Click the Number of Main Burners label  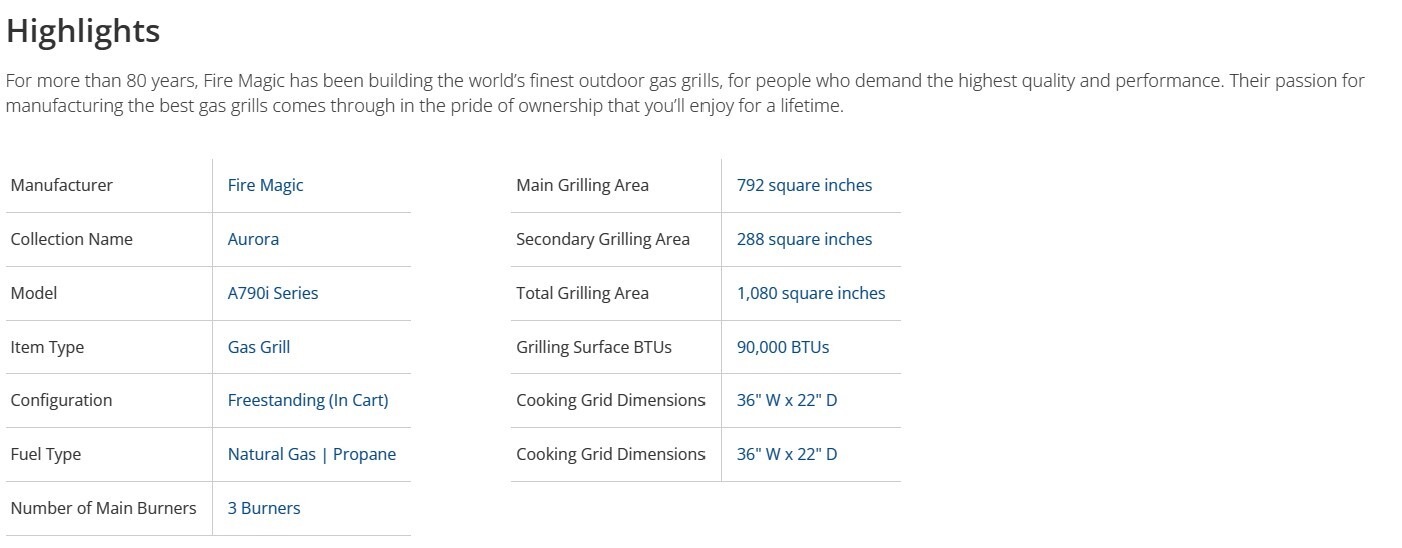coord(103,508)
